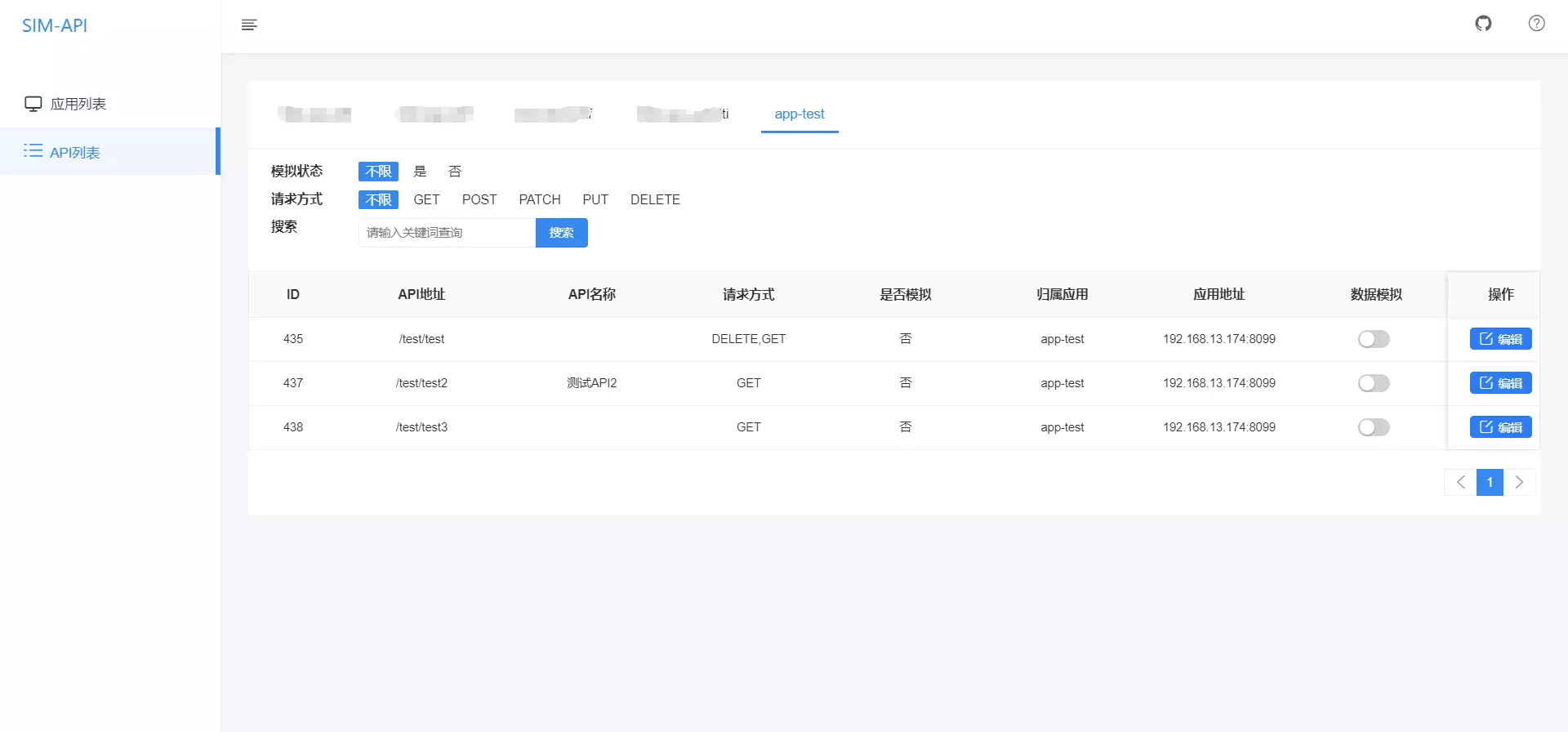1568x732 pixels.
Task: Click GET method cell in row 437
Action: pyautogui.click(x=749, y=383)
